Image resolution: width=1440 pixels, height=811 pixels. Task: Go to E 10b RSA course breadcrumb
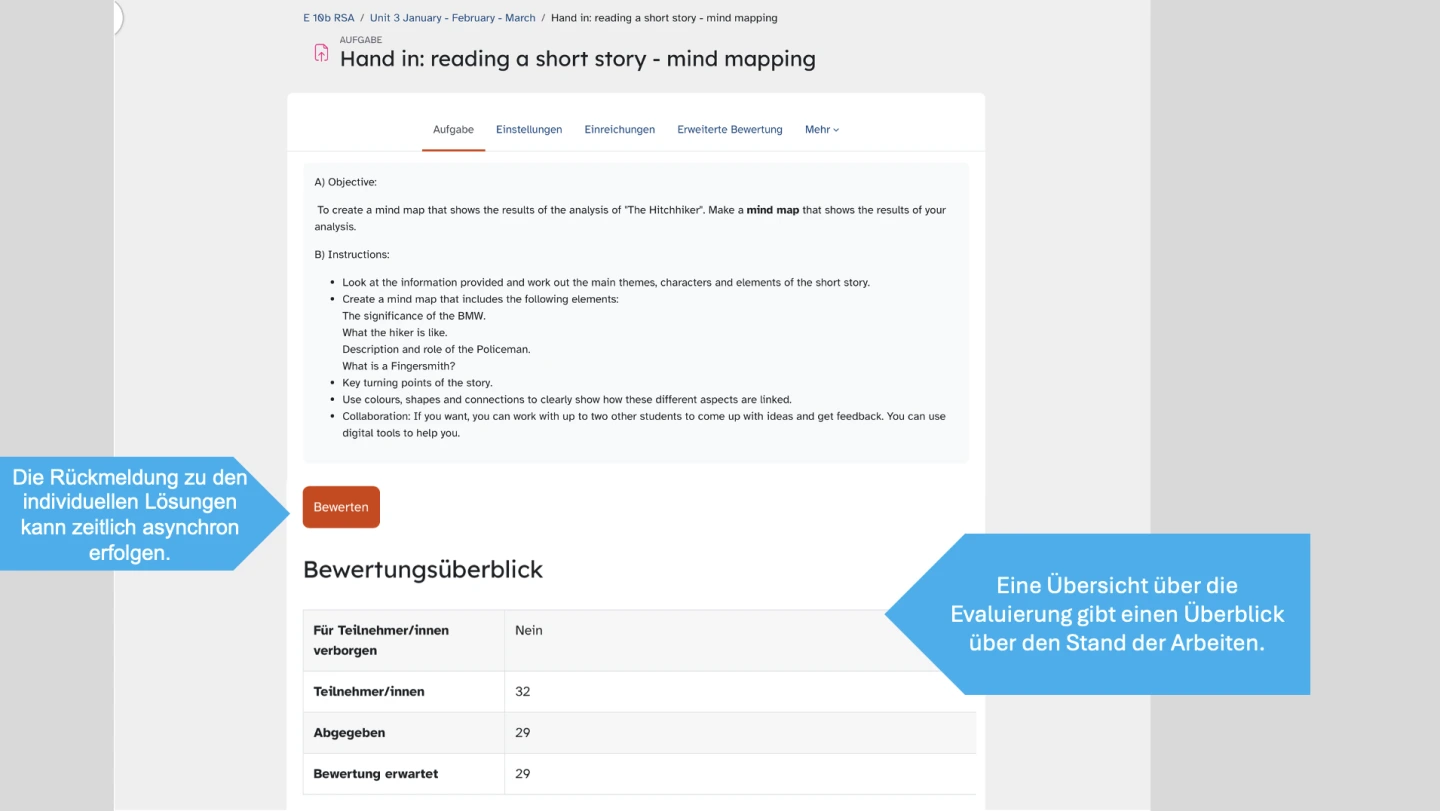coord(328,18)
